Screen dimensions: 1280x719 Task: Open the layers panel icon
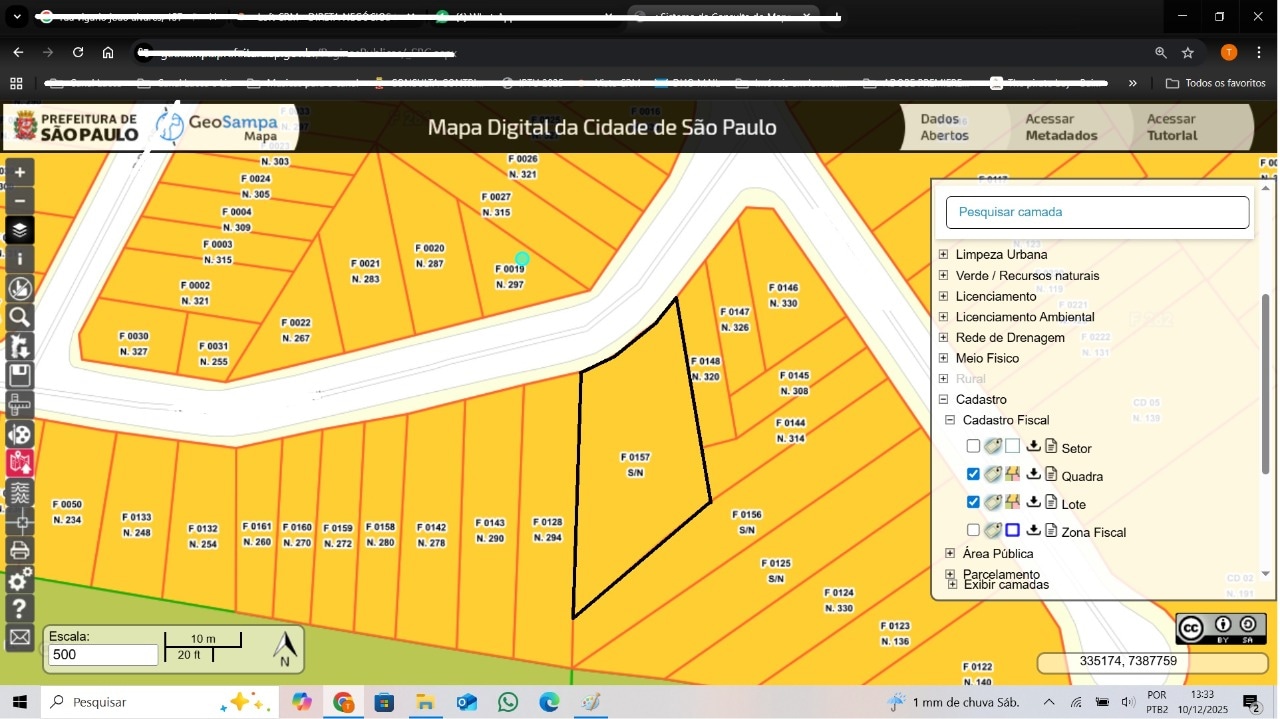tap(20, 230)
